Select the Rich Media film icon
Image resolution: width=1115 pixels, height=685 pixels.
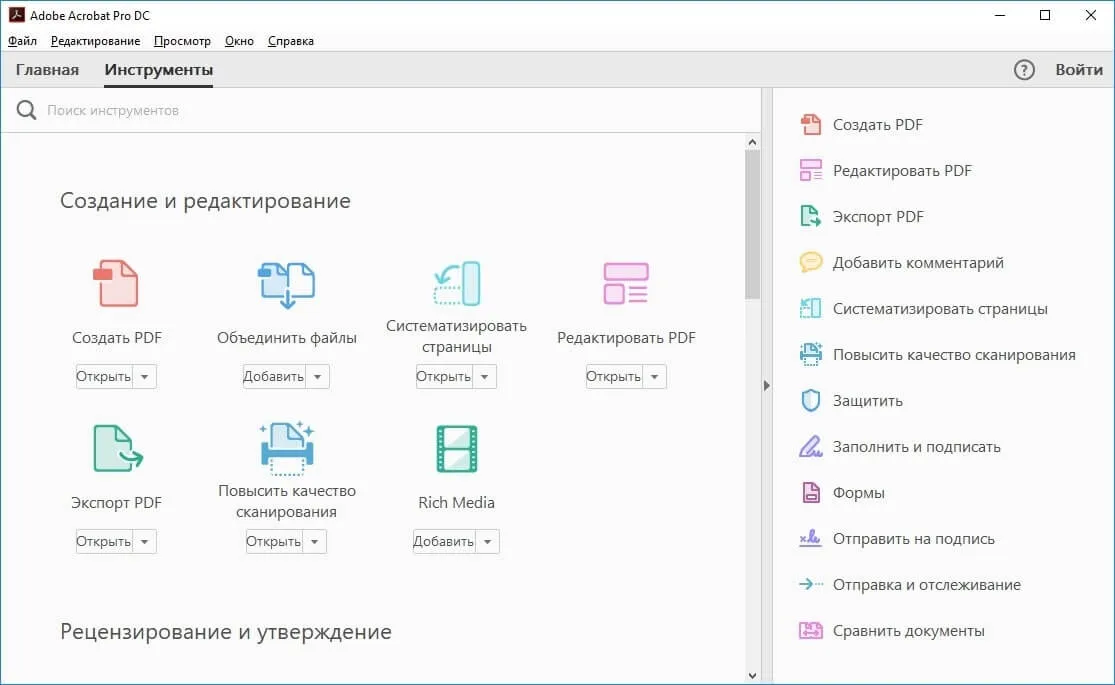[x=456, y=448]
